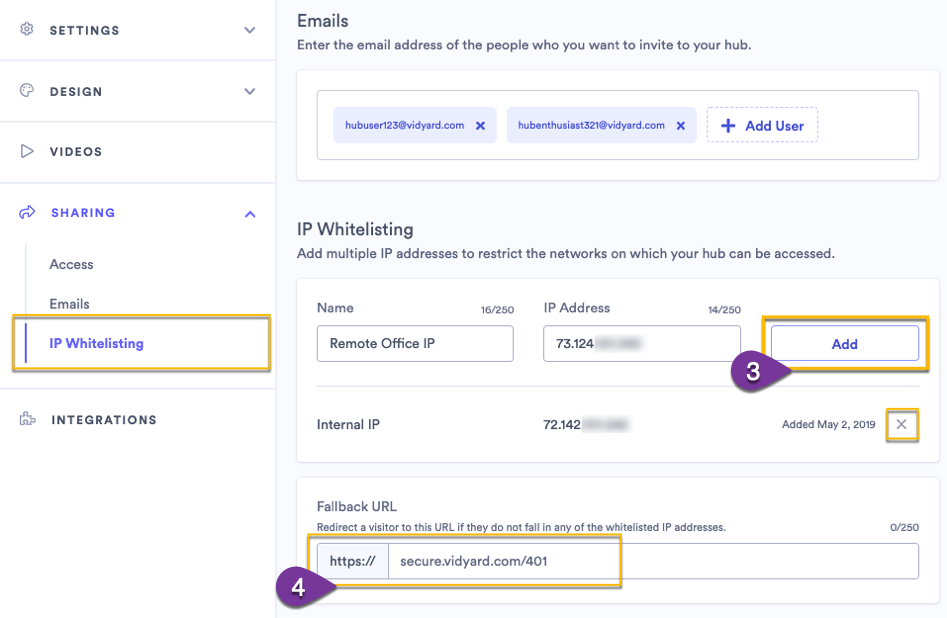Click the 0/250 fallback URL counter
947x618 pixels.
[x=904, y=527]
